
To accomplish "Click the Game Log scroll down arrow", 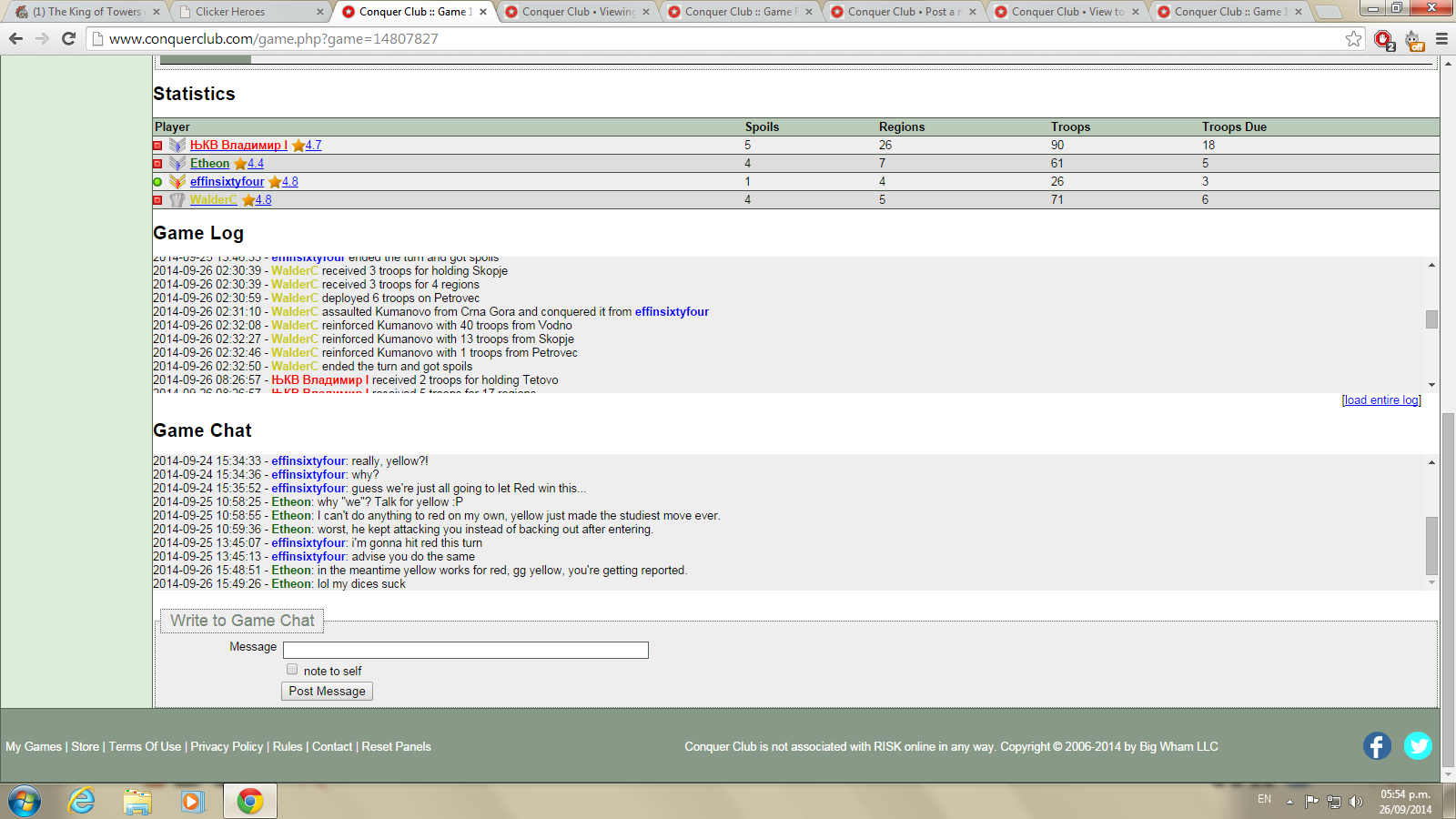I will 1431,385.
